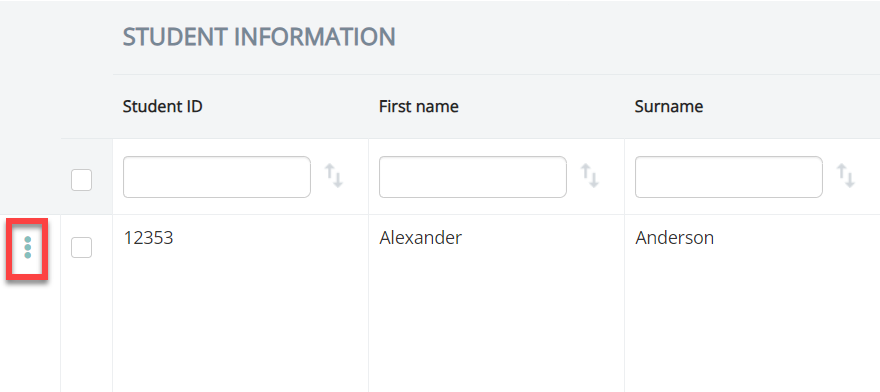Image resolution: width=880 pixels, height=392 pixels.
Task: Sort by Student ID using the arrows icon
Action: click(x=334, y=176)
